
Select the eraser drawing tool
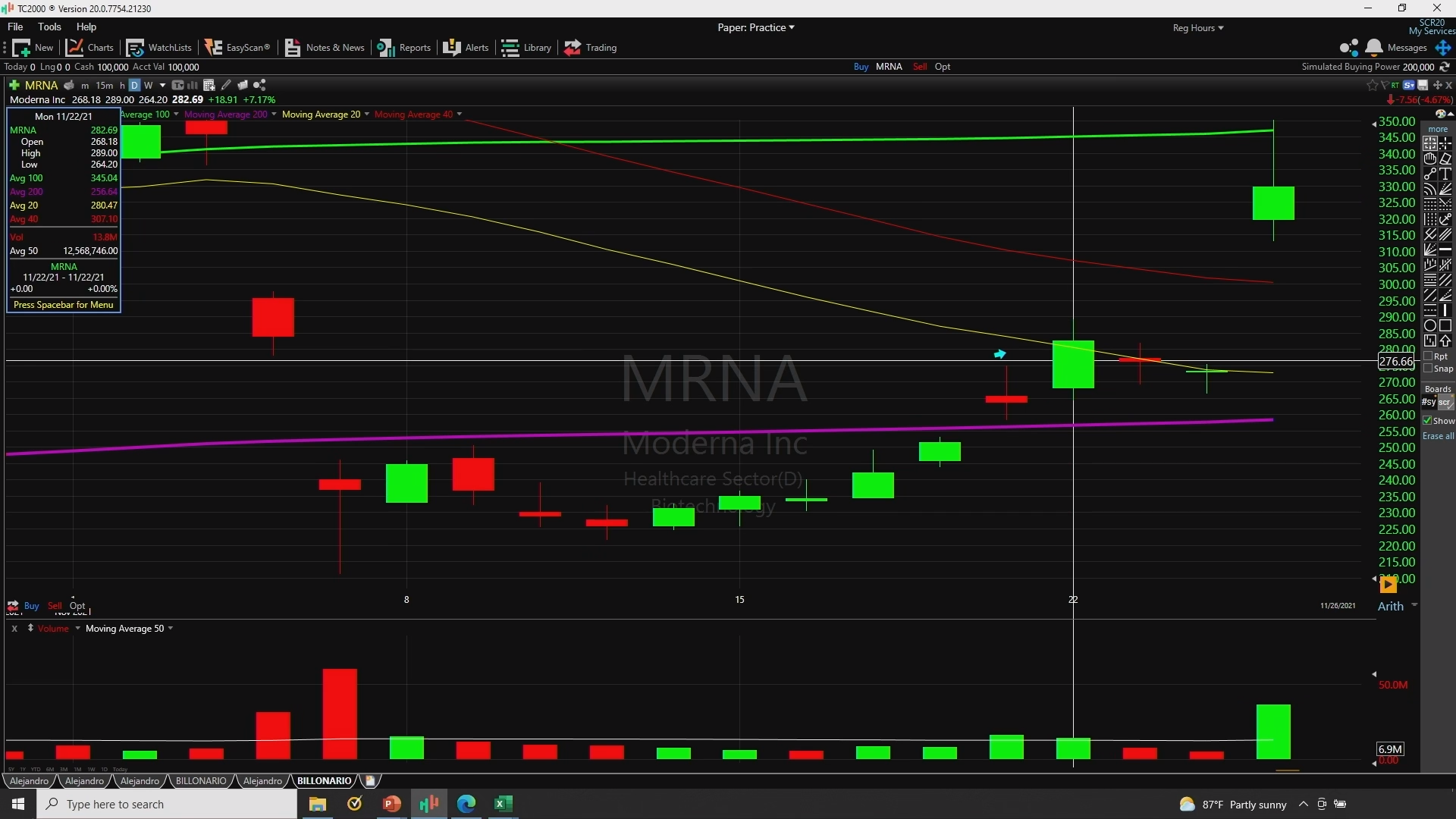1445,158
